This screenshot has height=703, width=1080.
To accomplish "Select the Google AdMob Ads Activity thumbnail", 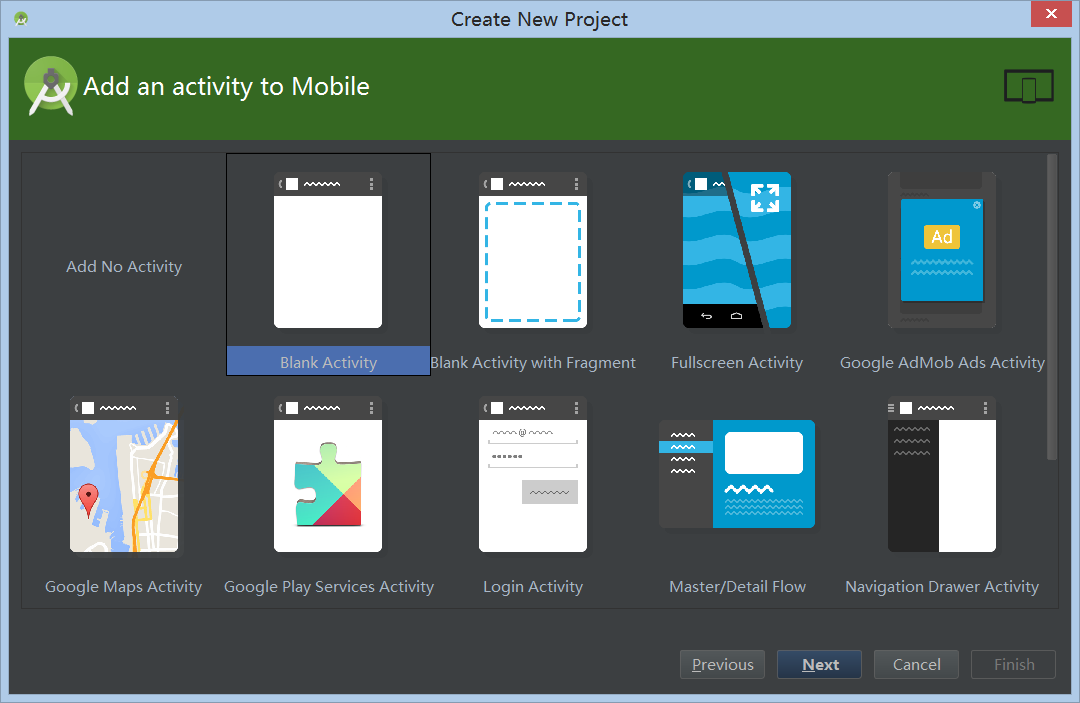I will point(942,250).
